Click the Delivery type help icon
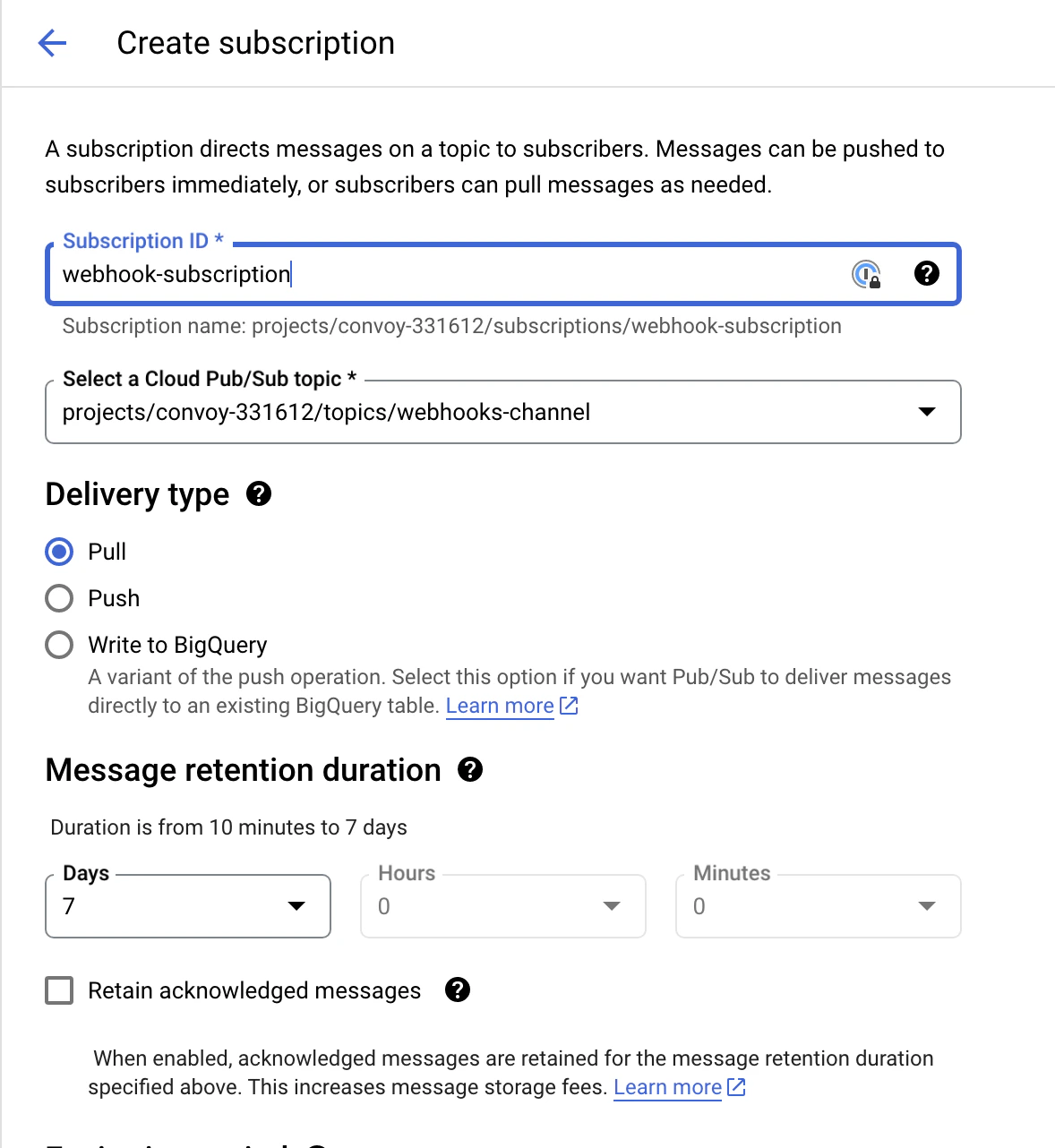The image size is (1055, 1148). click(258, 493)
